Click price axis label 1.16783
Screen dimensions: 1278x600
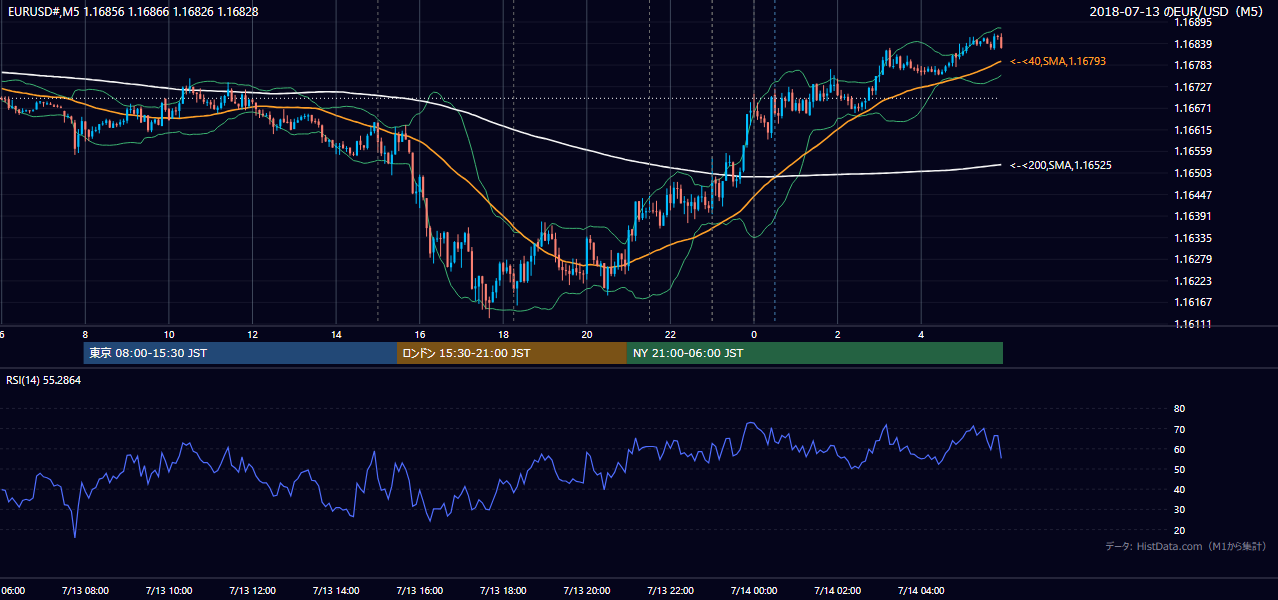[1193, 65]
